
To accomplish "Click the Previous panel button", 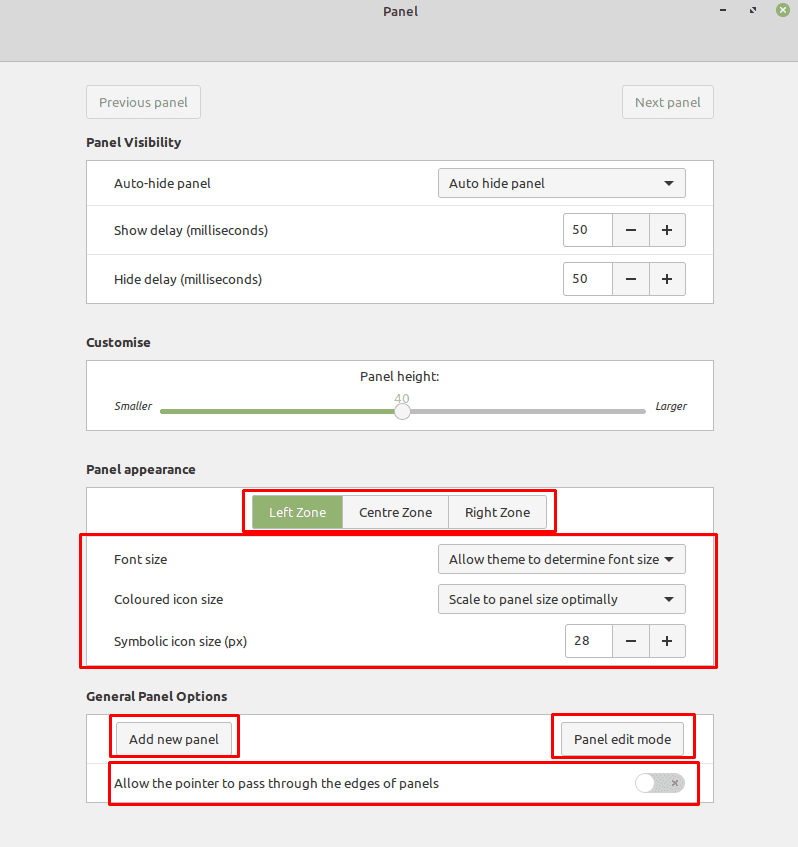I will click(143, 102).
